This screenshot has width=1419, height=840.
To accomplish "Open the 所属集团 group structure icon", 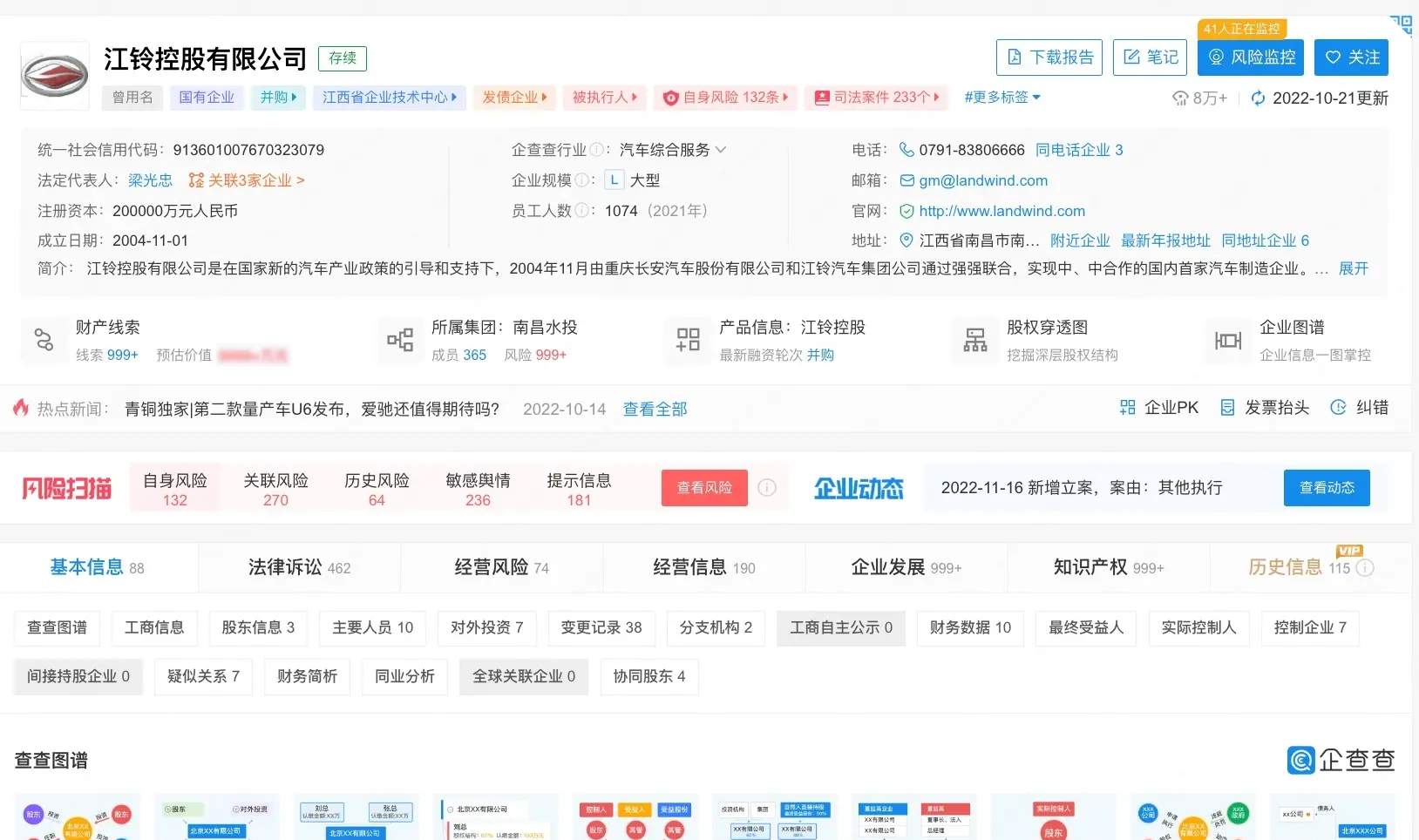I will 400,340.
